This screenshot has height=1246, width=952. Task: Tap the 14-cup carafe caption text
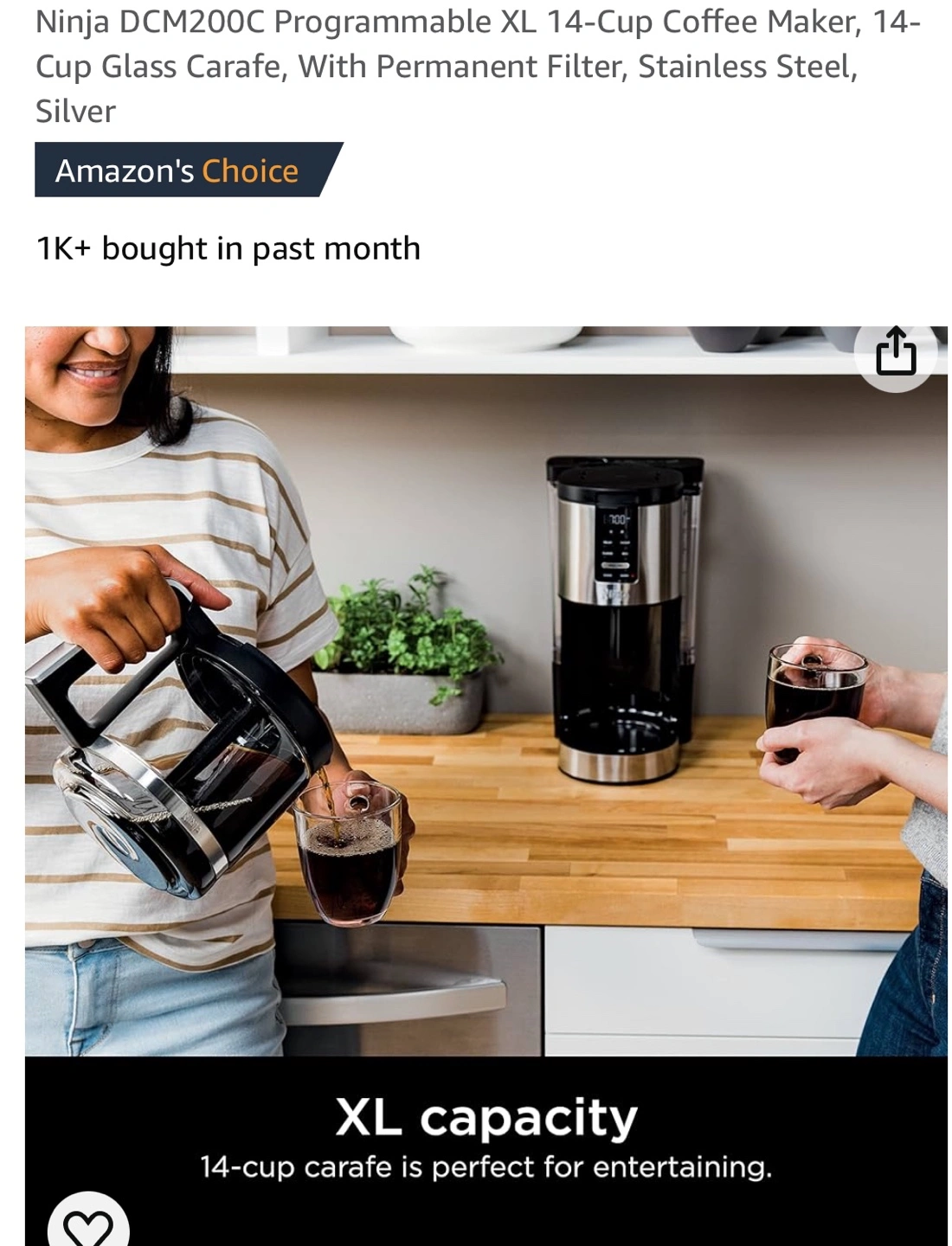pyautogui.click(x=486, y=1167)
